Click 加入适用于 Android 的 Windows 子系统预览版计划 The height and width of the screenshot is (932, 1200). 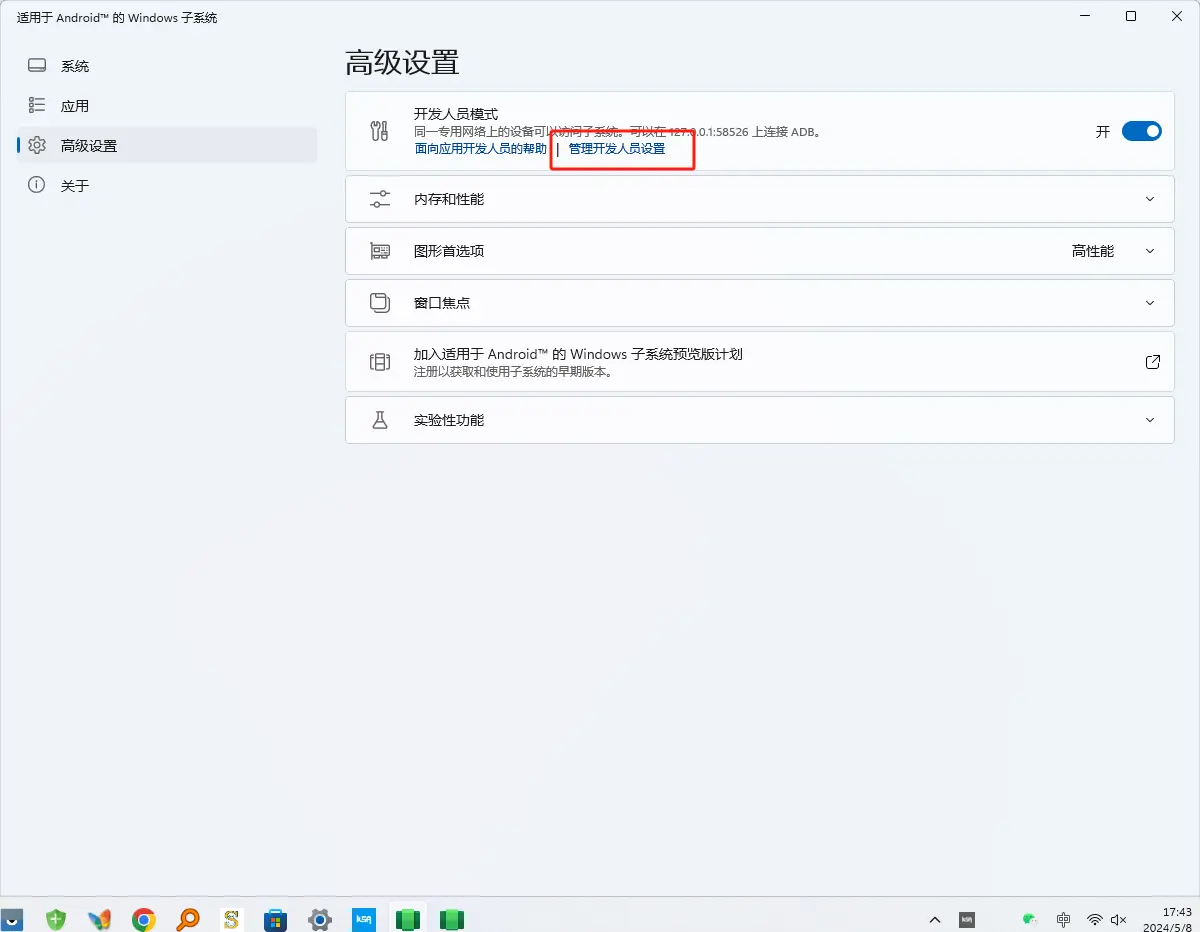pyautogui.click(x=578, y=354)
